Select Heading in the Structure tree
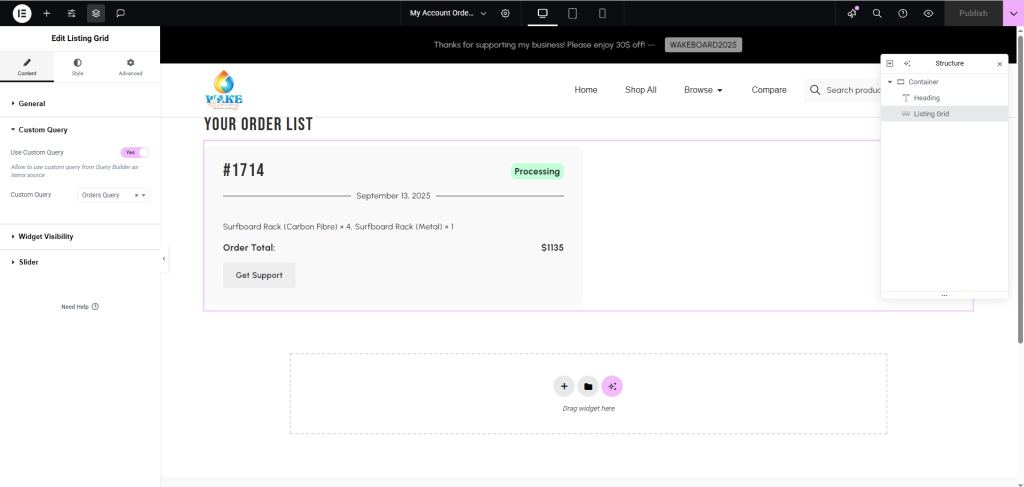The image size is (1024, 487). click(926, 98)
